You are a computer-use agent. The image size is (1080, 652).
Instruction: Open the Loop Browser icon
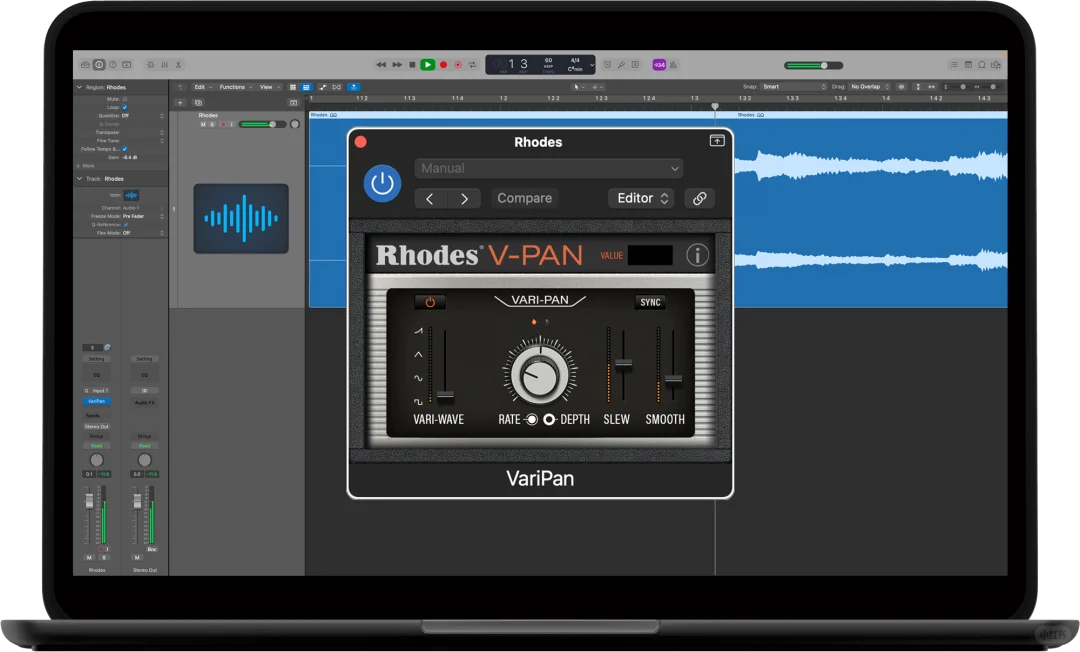coord(982,65)
